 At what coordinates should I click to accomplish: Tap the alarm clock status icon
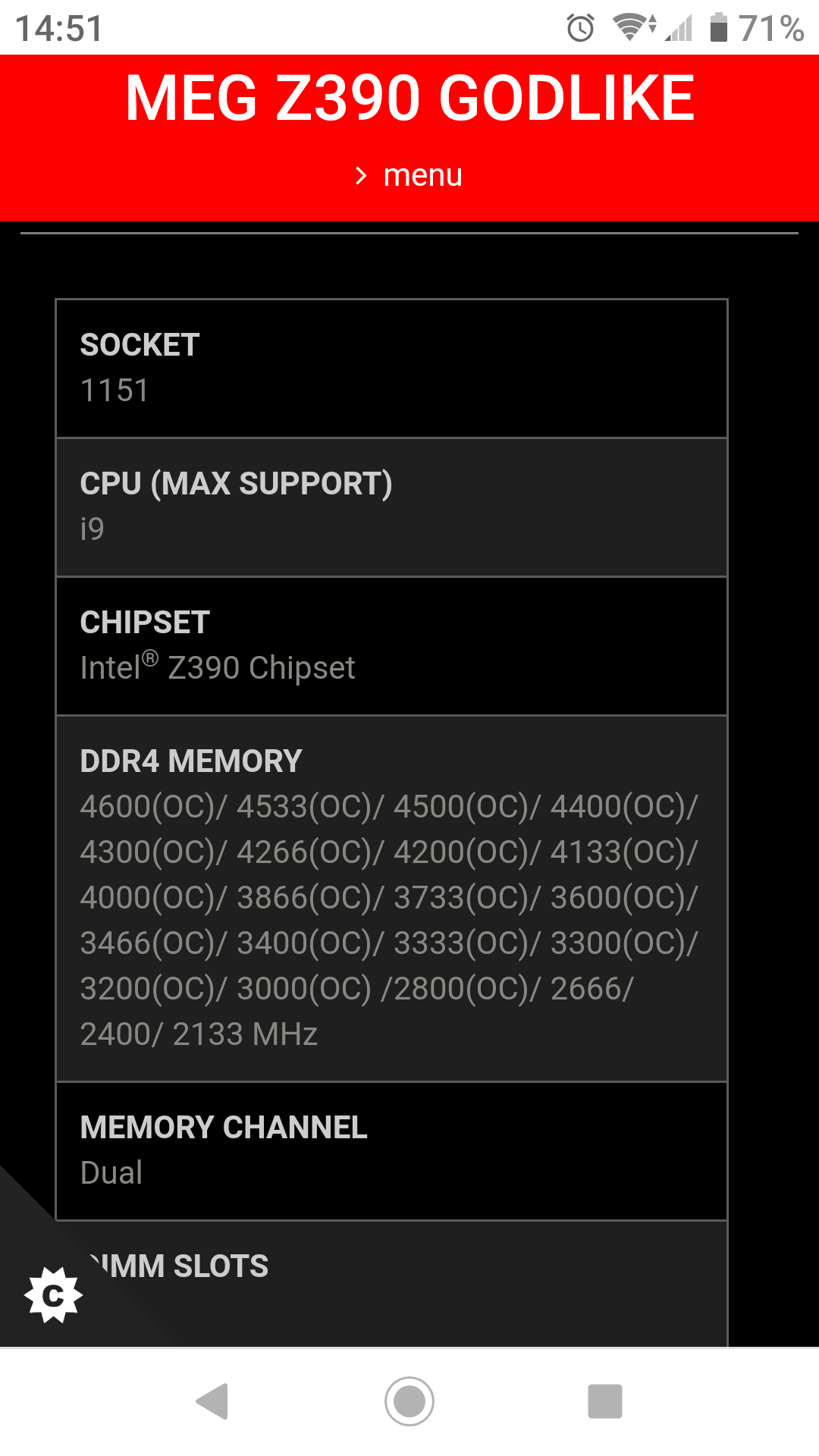coord(580,29)
